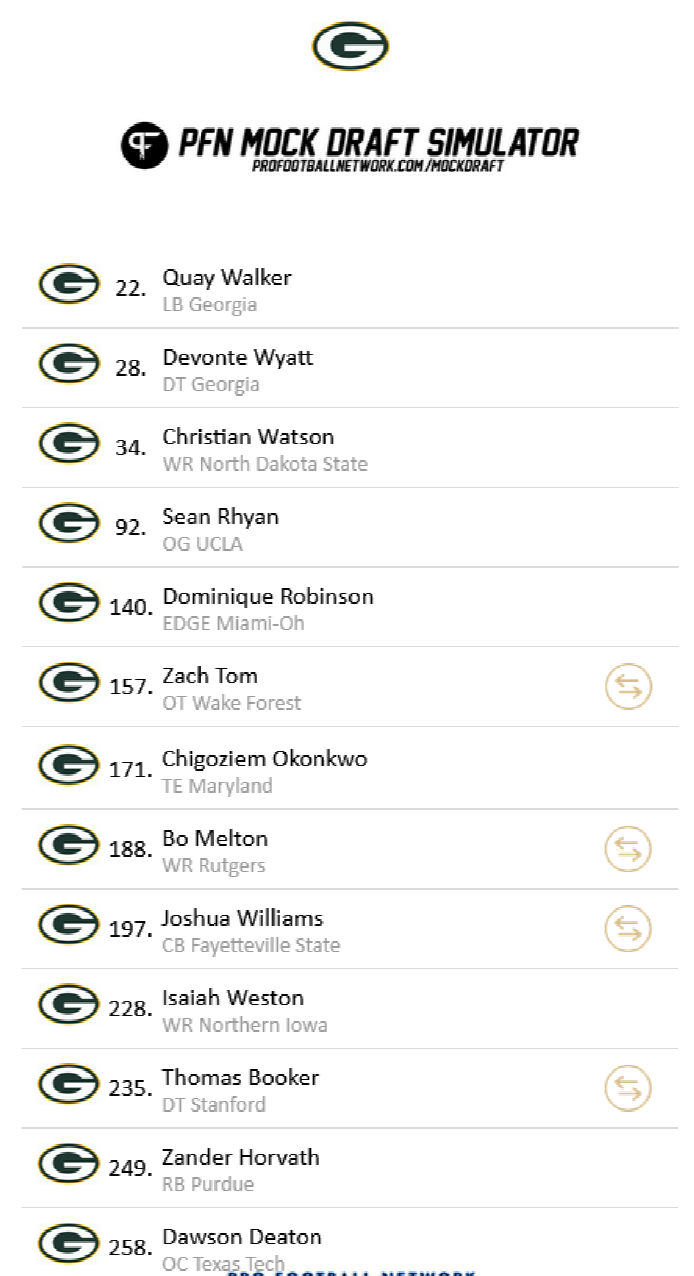Click the trade icon next to Joshua Williams

tap(628, 929)
